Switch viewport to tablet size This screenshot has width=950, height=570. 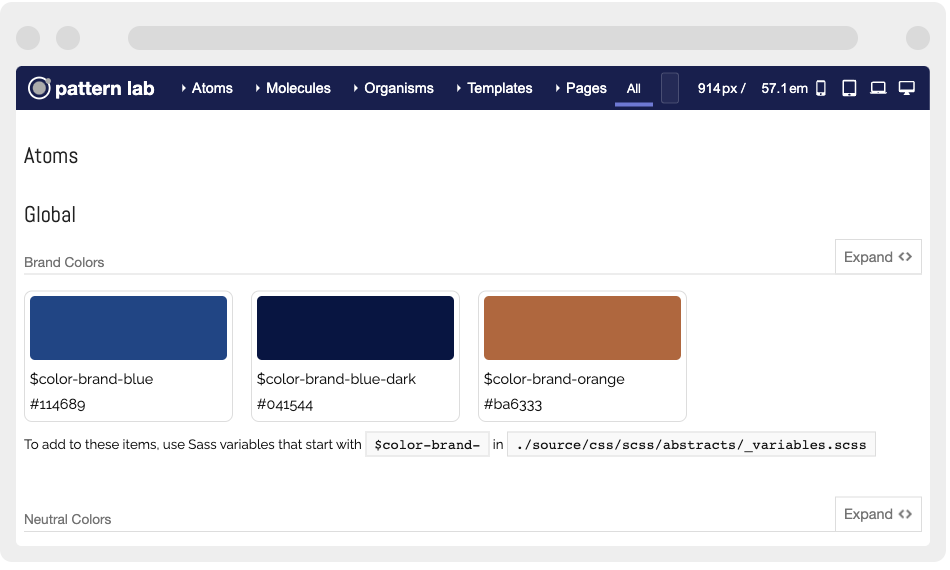coord(849,88)
